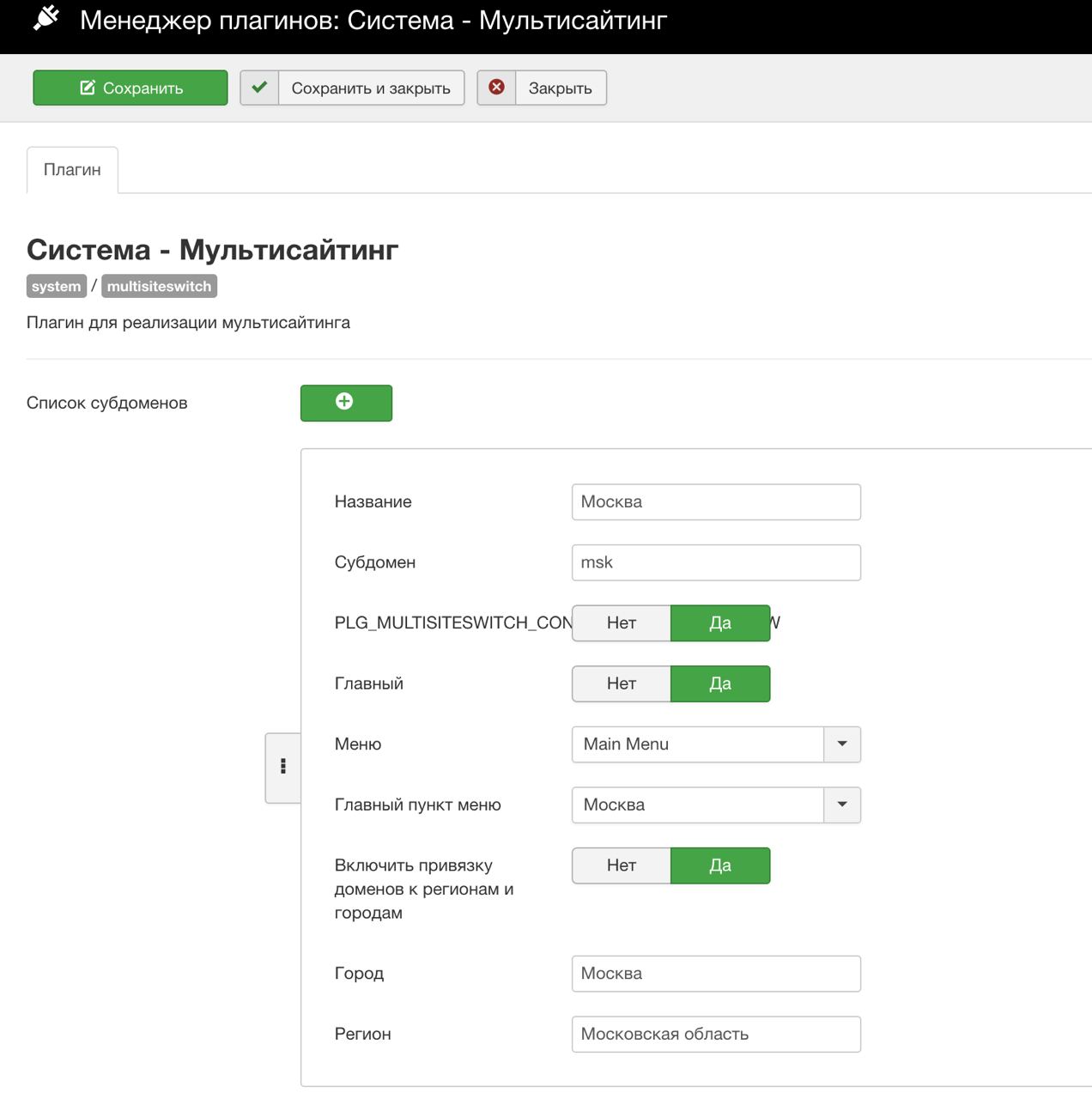1092x1099 pixels.
Task: Click the plug icon in the header
Action: pyautogui.click(x=47, y=18)
